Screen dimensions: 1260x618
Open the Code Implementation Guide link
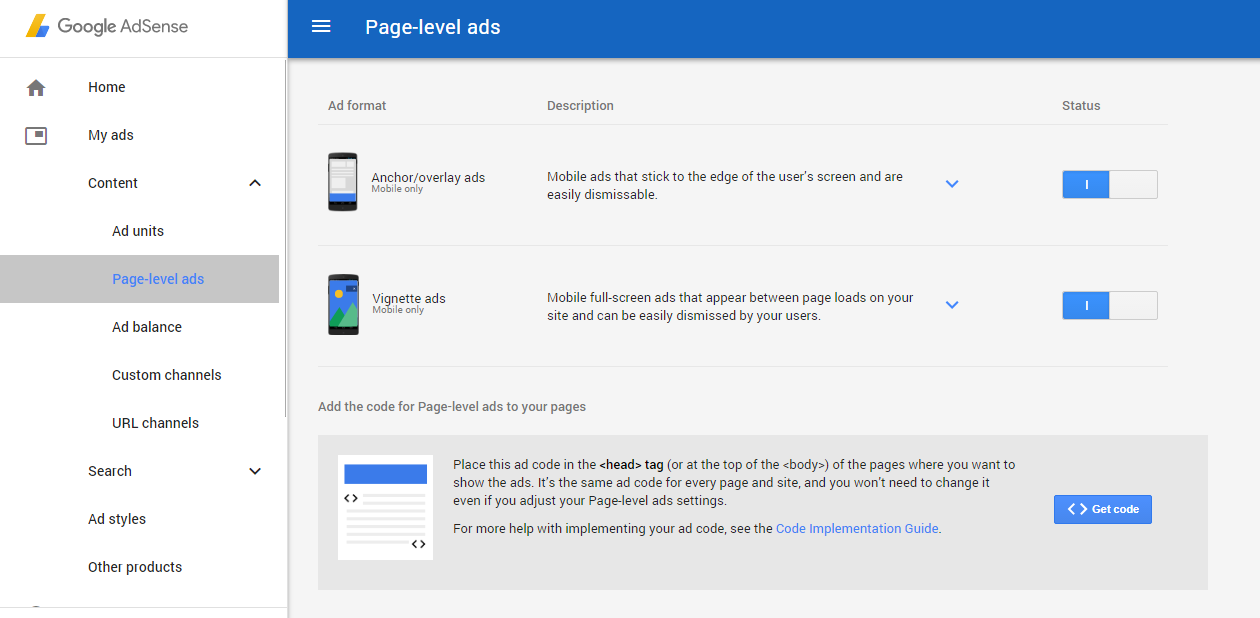coord(857,529)
